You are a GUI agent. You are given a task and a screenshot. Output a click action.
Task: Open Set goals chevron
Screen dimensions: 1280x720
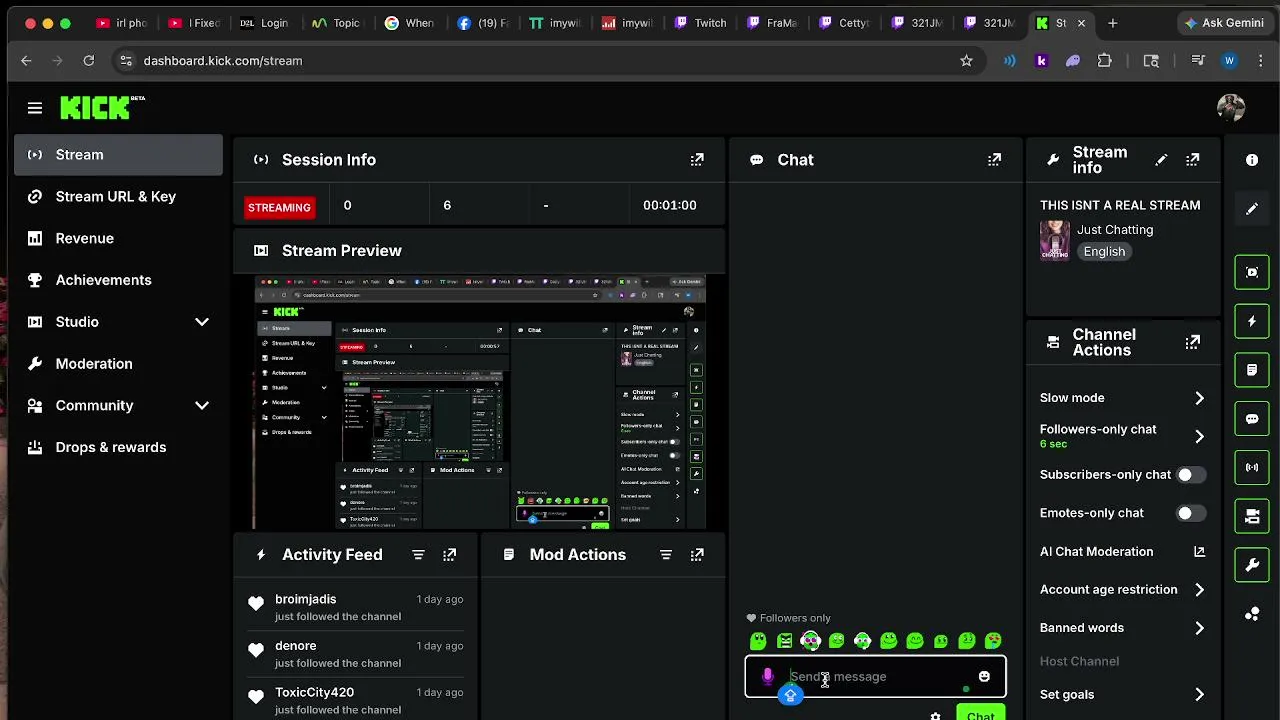(x=1199, y=695)
